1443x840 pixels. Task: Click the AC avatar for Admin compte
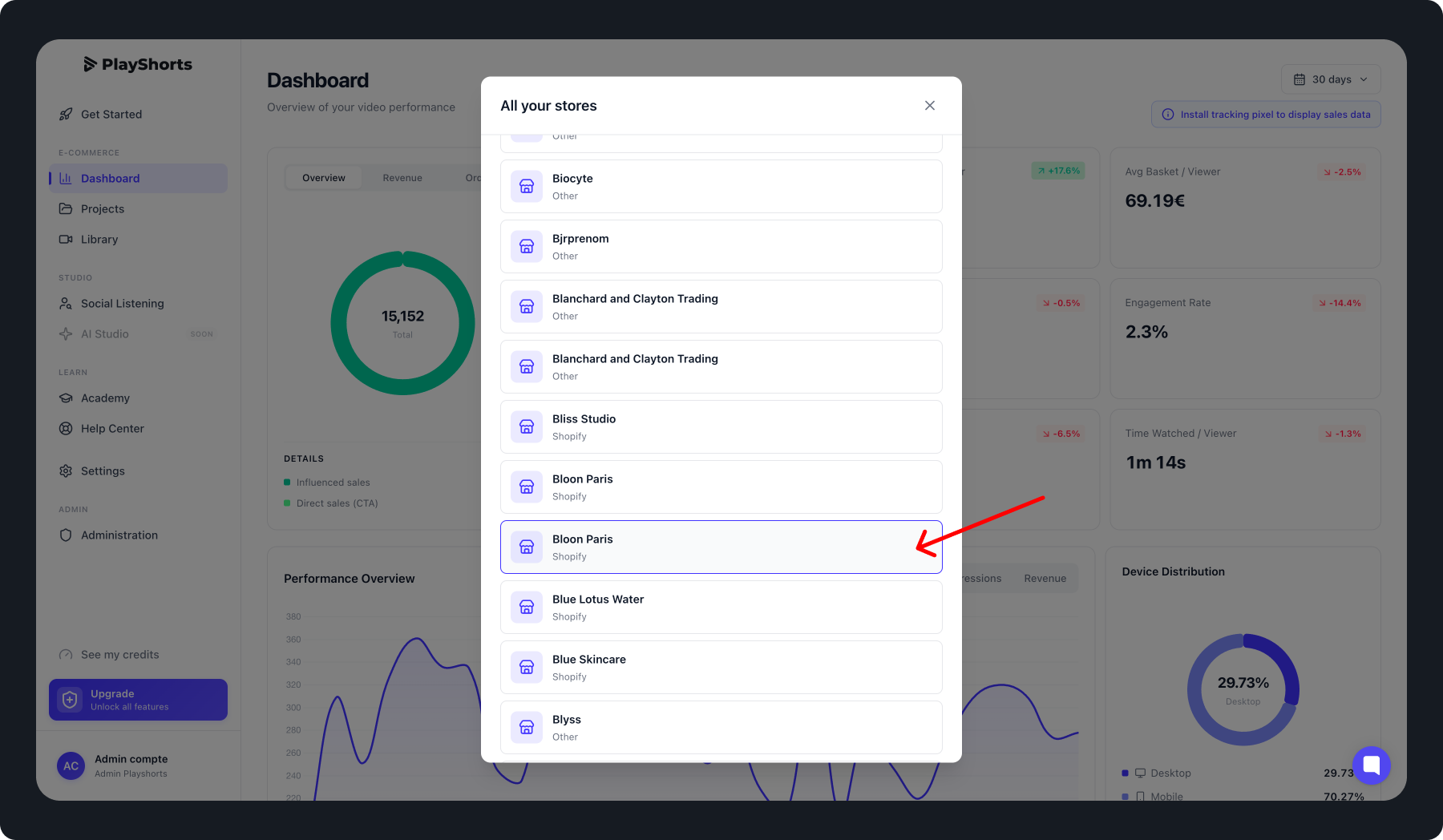(71, 765)
